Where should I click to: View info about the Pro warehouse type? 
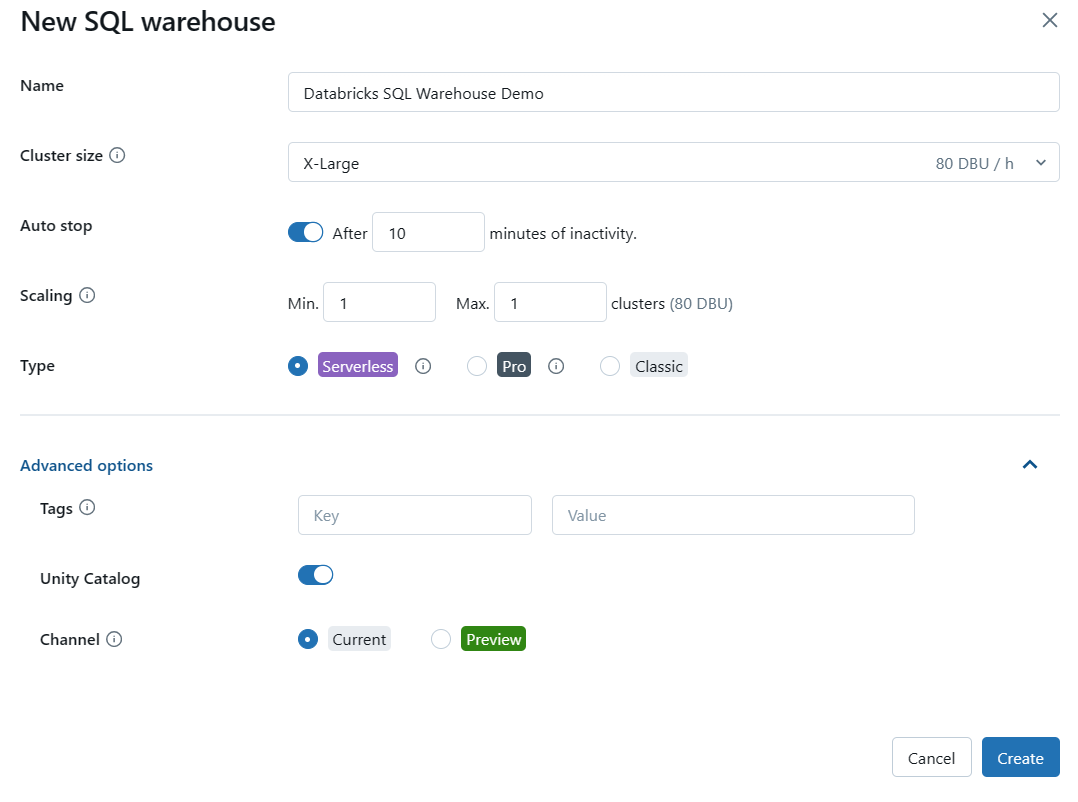pos(556,365)
